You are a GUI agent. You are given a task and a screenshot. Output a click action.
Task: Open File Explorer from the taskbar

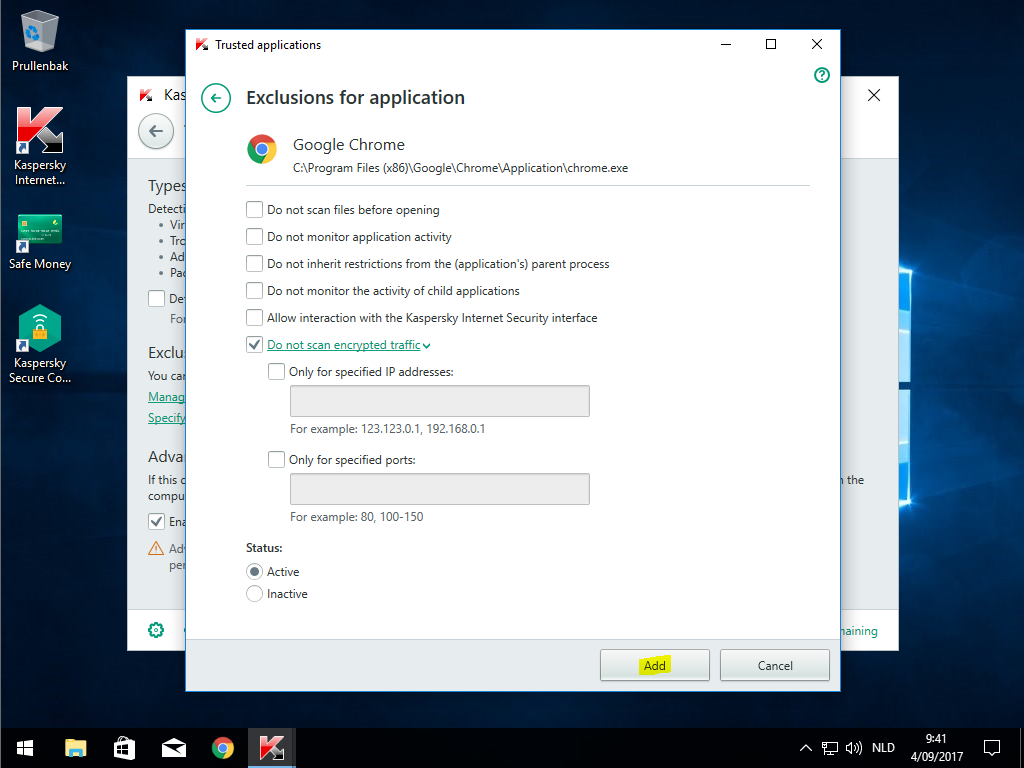click(x=75, y=748)
